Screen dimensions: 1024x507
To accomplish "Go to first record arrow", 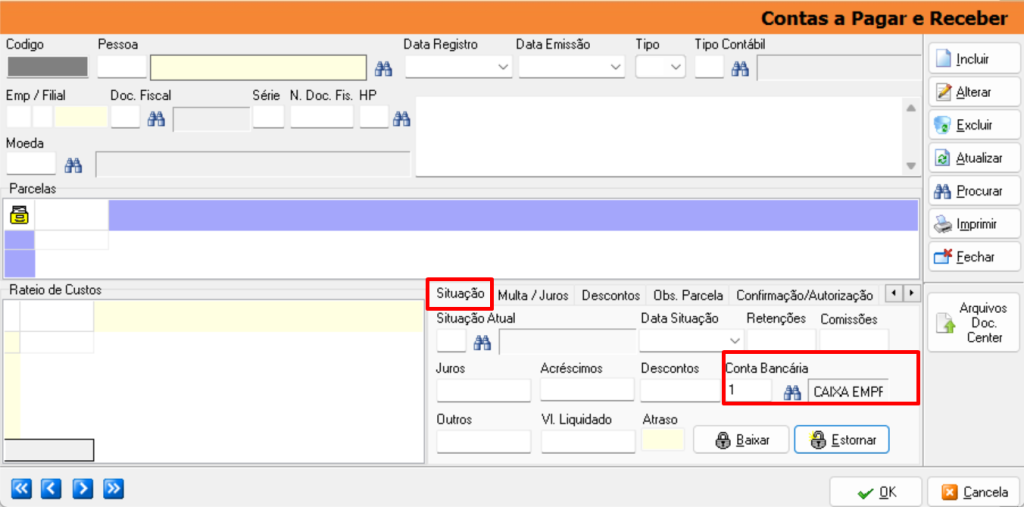I will click(x=22, y=488).
